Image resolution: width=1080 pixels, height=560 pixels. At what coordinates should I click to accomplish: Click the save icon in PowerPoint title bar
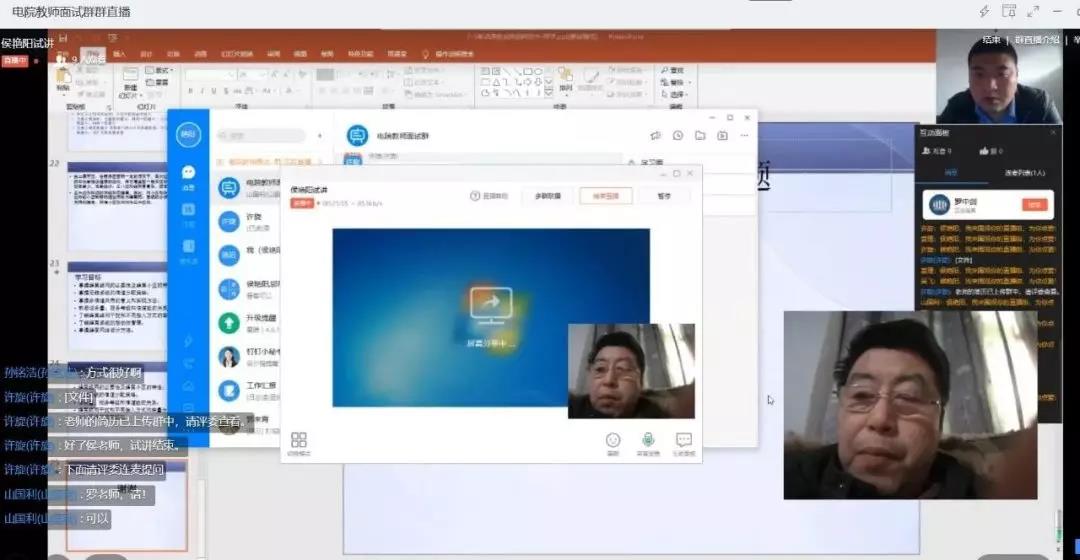tap(63, 38)
